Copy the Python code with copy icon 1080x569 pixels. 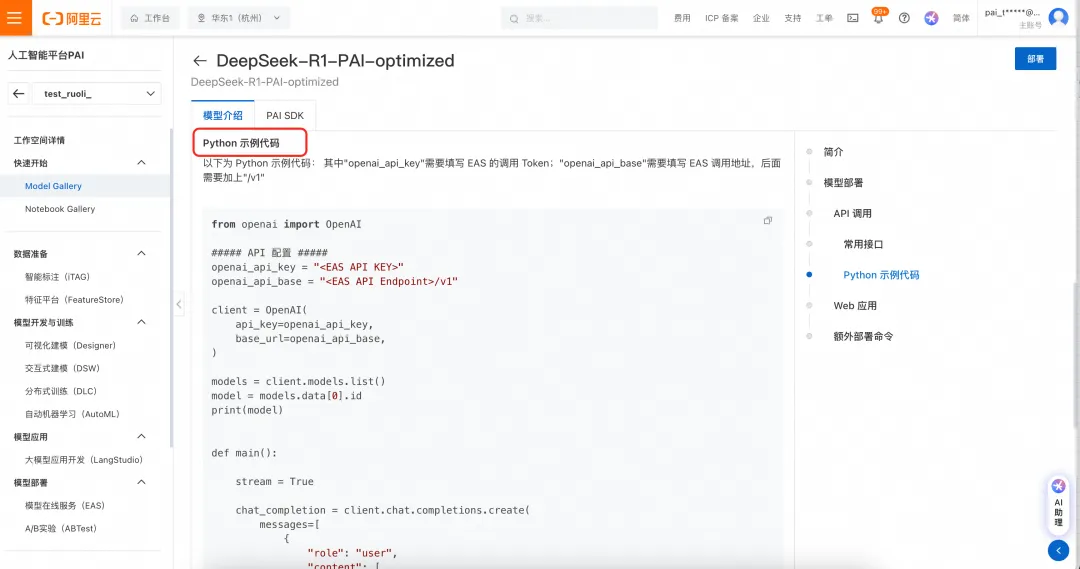[768, 220]
